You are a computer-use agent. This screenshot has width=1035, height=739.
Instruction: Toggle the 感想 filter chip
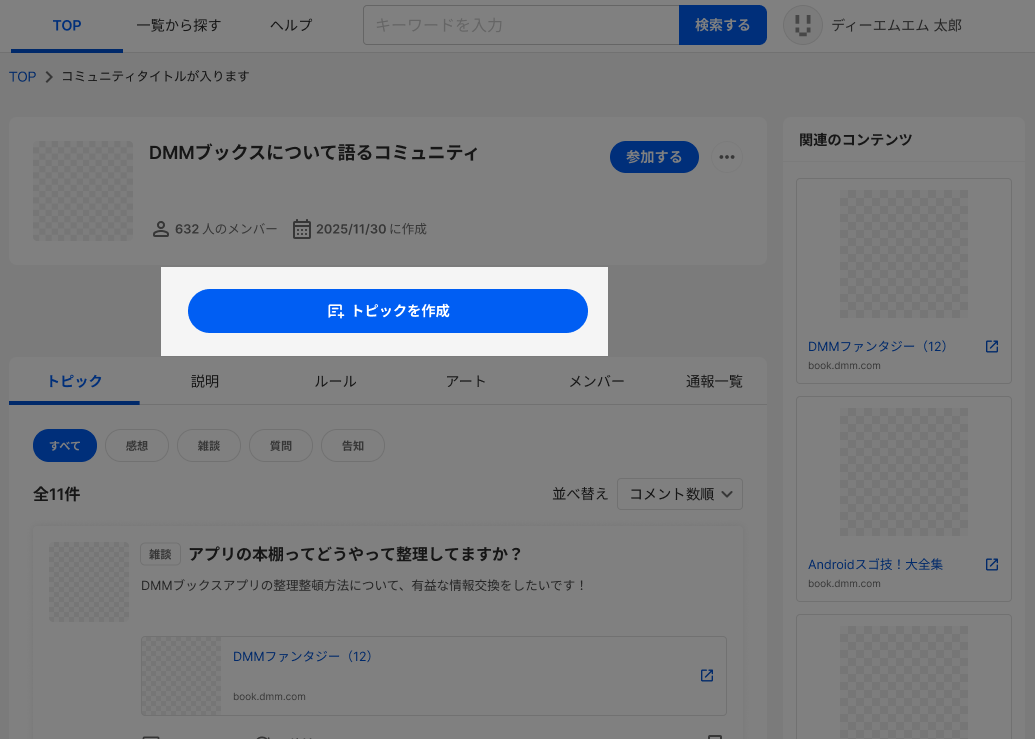pos(137,446)
